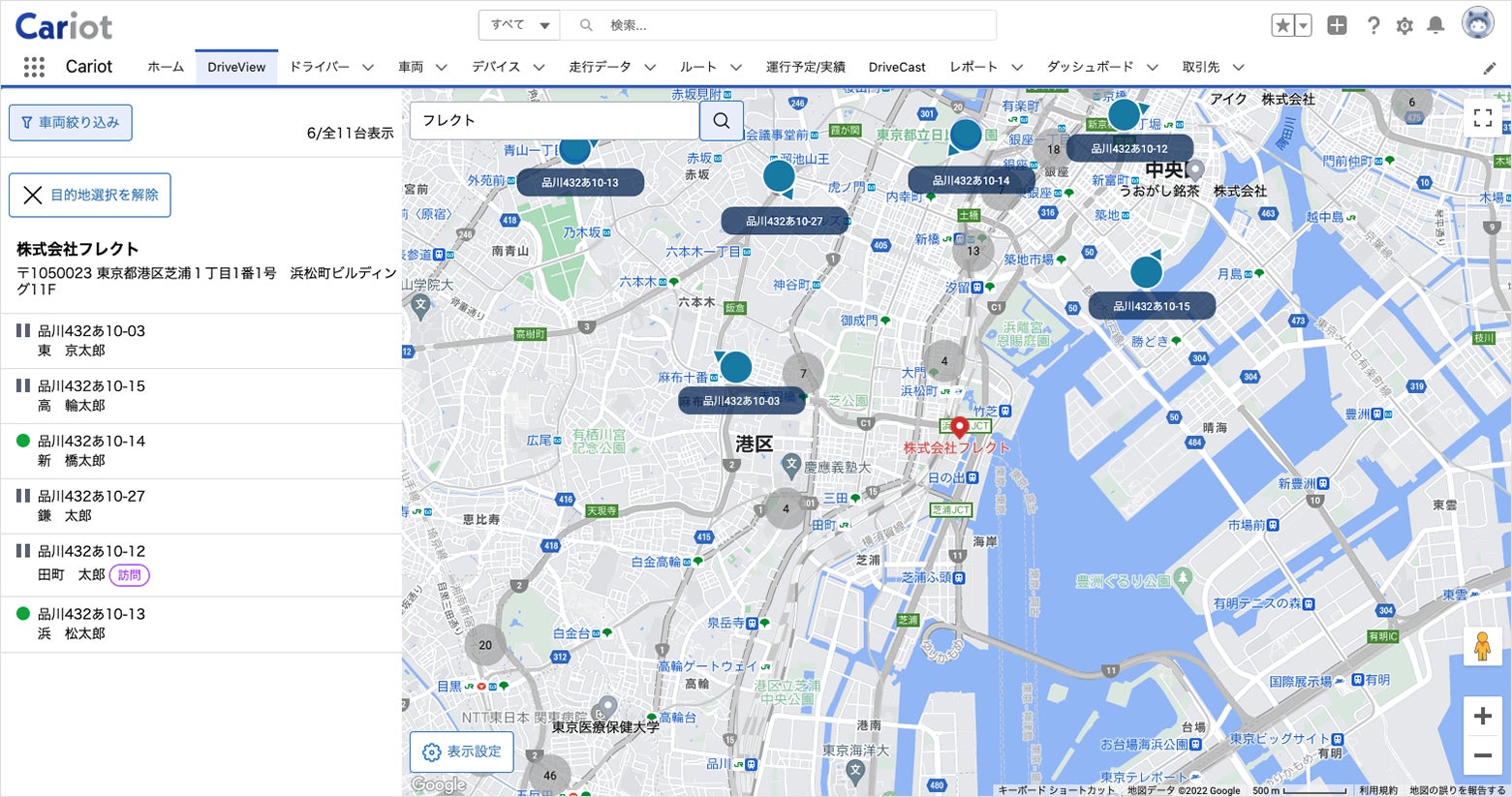
Task: Click the 6/全11台表示 vehicle count text
Action: coord(351,134)
